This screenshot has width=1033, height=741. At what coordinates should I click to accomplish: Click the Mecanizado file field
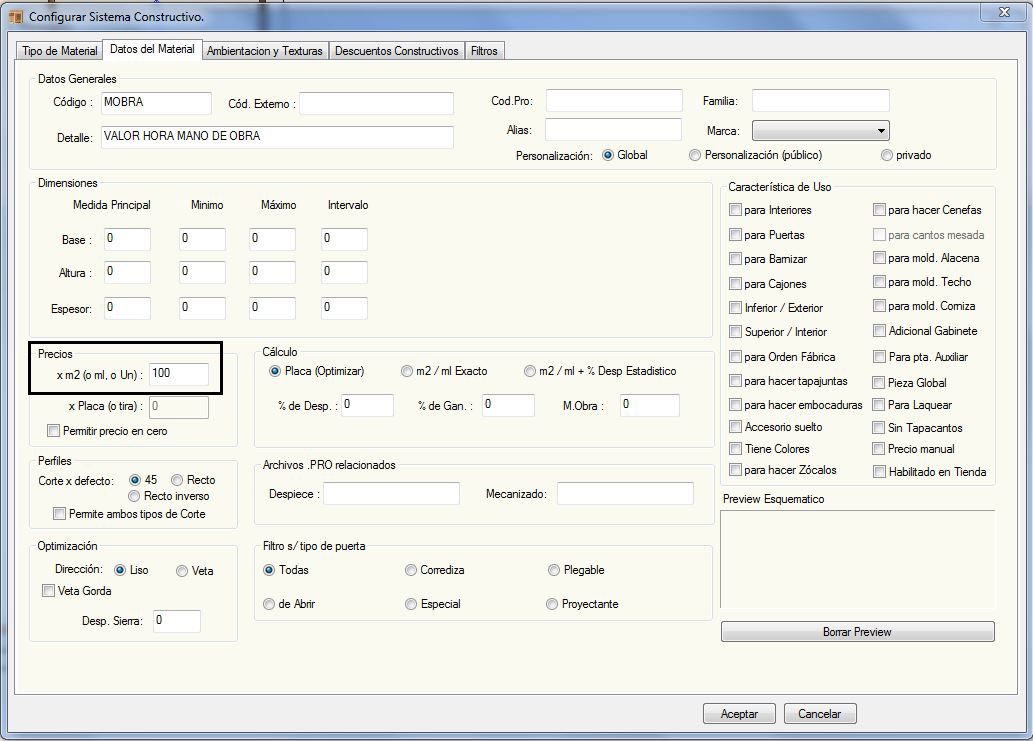click(625, 493)
